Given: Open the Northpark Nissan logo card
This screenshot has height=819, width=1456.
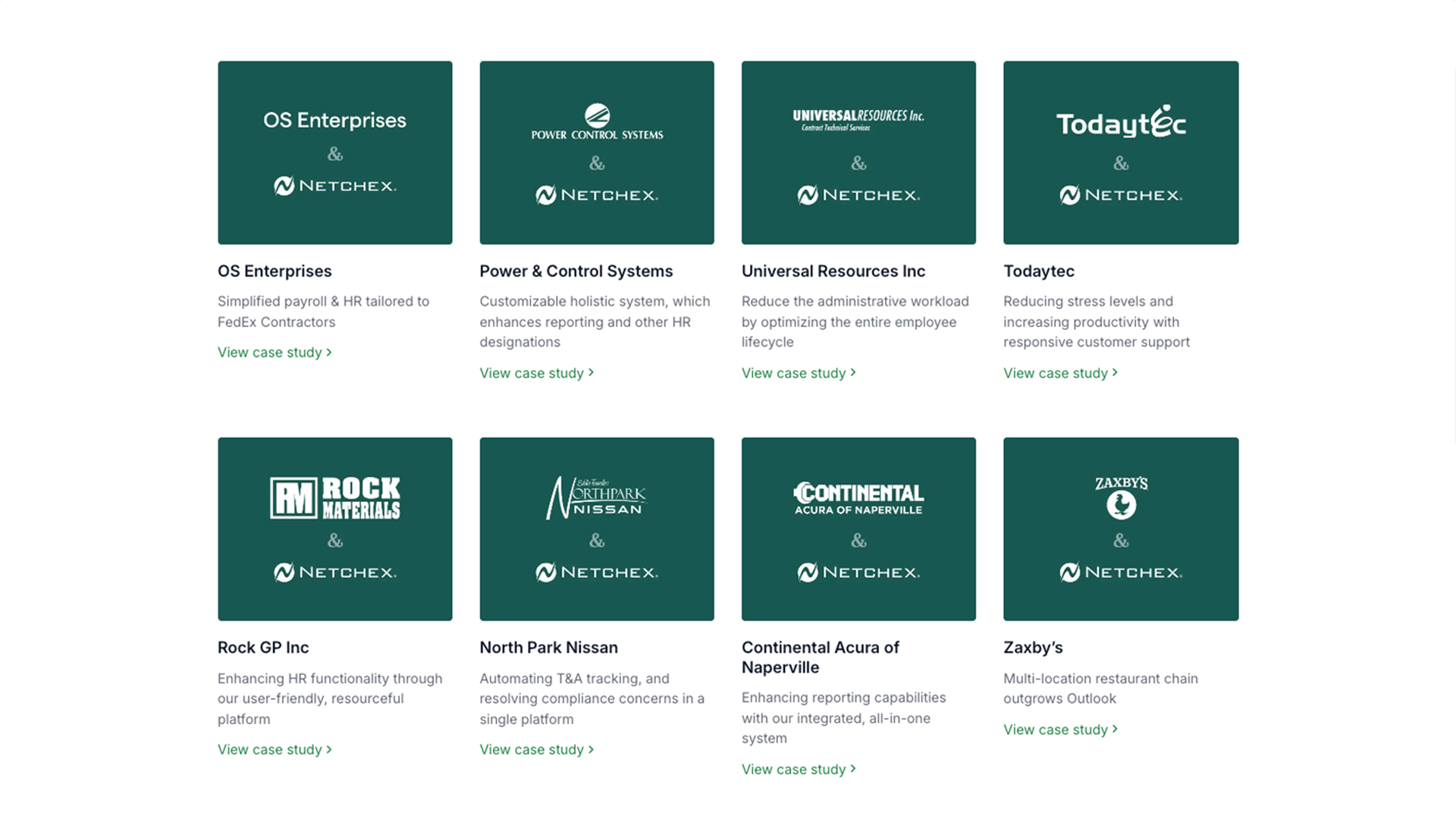Looking at the screenshot, I should tap(596, 529).
